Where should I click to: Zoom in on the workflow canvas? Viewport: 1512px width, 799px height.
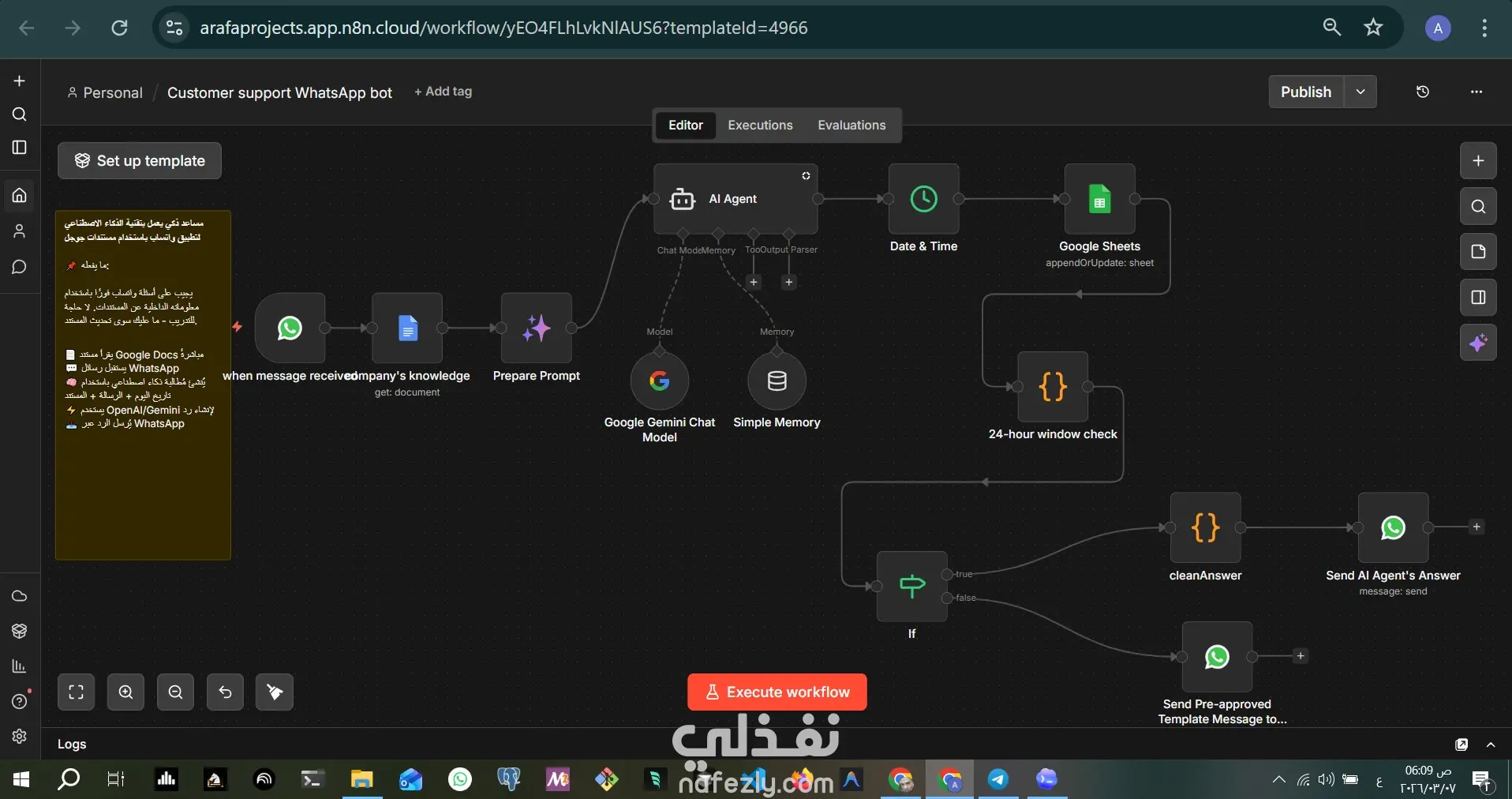point(126,692)
